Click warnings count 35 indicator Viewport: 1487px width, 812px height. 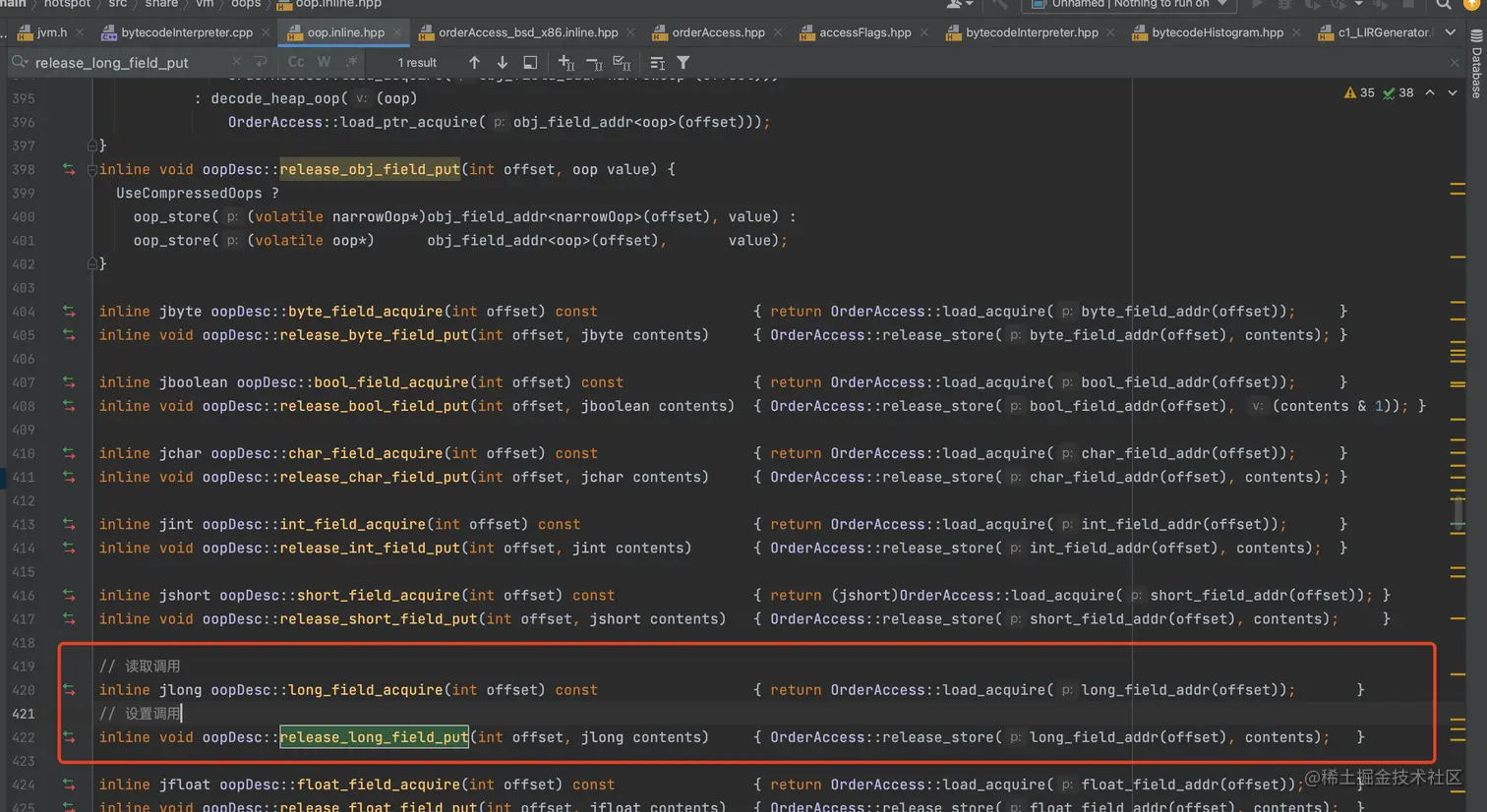click(1359, 92)
